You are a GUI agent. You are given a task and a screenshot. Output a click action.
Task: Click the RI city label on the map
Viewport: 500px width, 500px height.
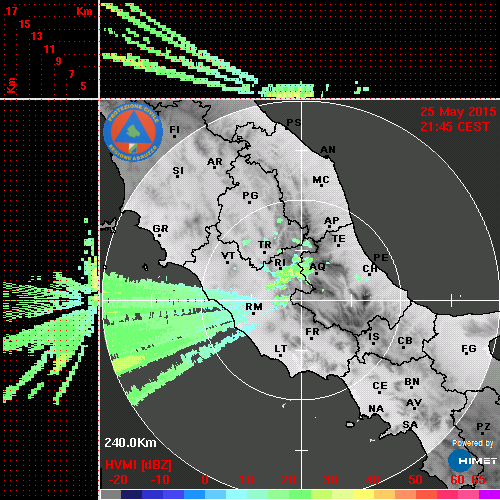click(x=280, y=263)
